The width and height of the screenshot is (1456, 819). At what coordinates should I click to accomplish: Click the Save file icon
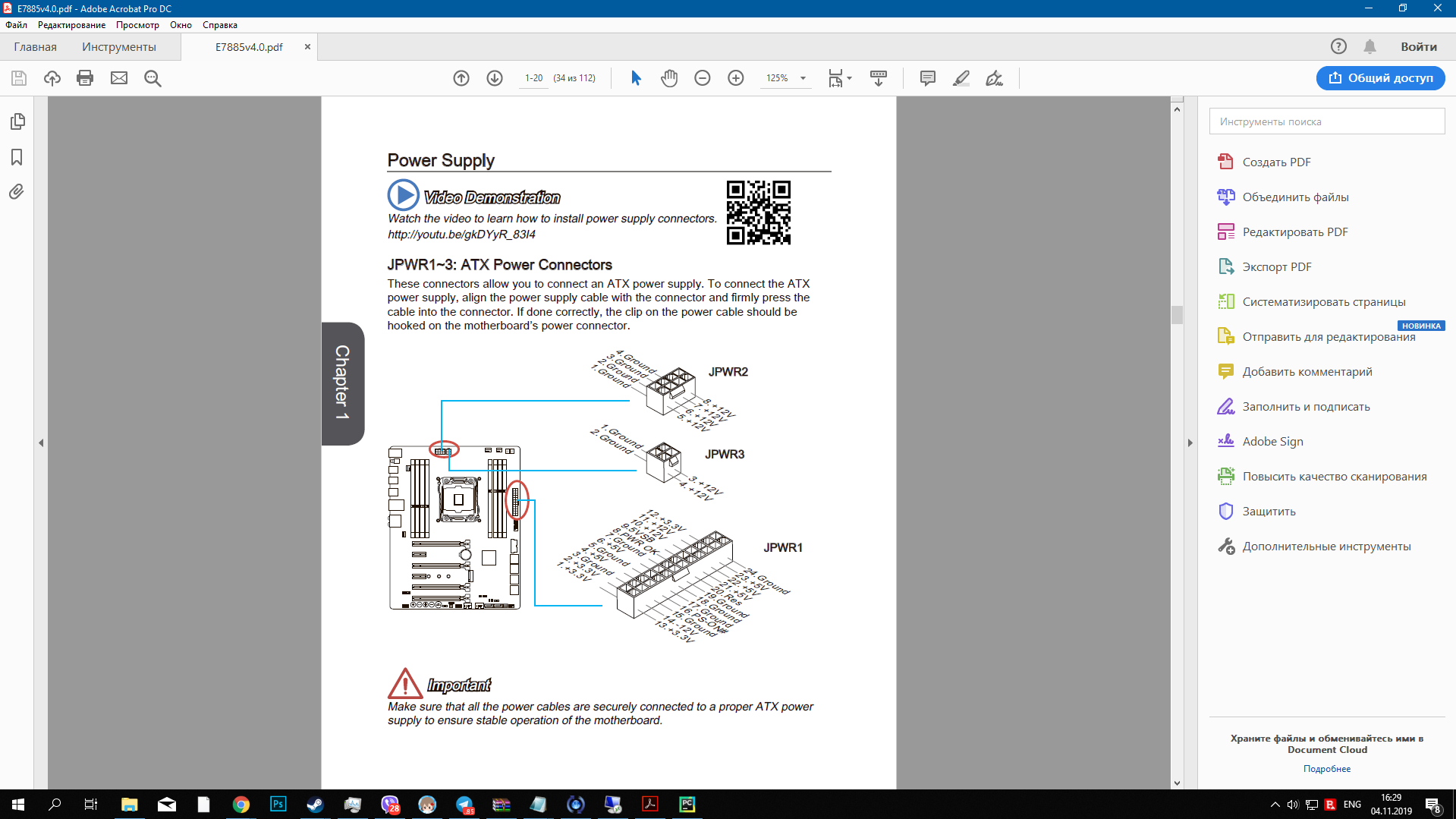coord(19,78)
